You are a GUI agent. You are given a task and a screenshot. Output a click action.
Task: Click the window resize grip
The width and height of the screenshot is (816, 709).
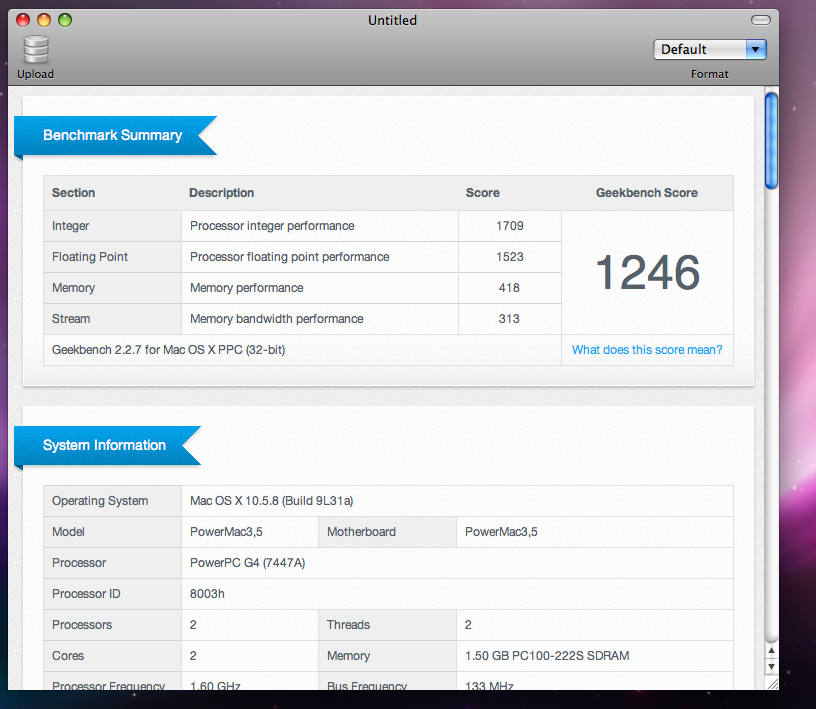click(x=772, y=683)
